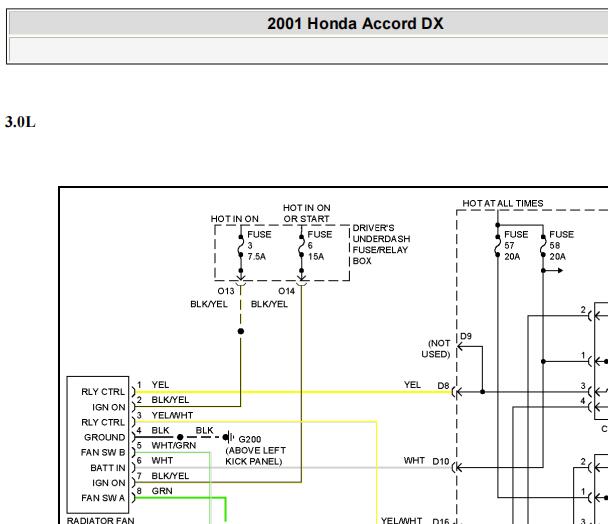The image size is (608, 524).
Task: Click '(ABOVE LEFT KICK PANEL)' location note
Action: (256, 456)
